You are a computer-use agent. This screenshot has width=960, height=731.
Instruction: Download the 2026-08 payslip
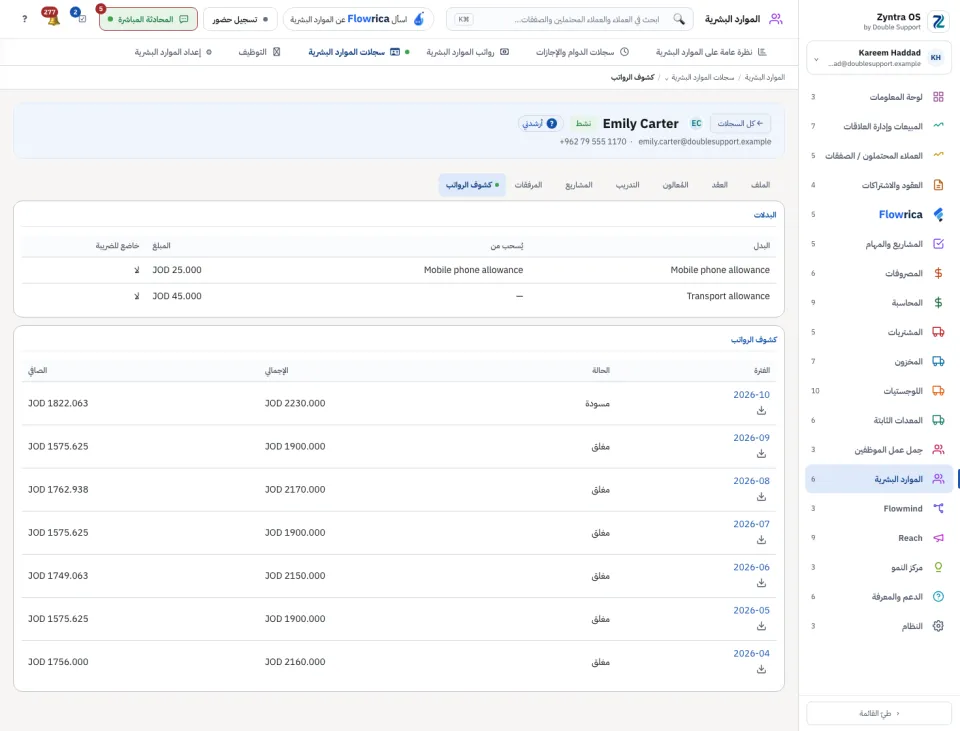coord(761,497)
